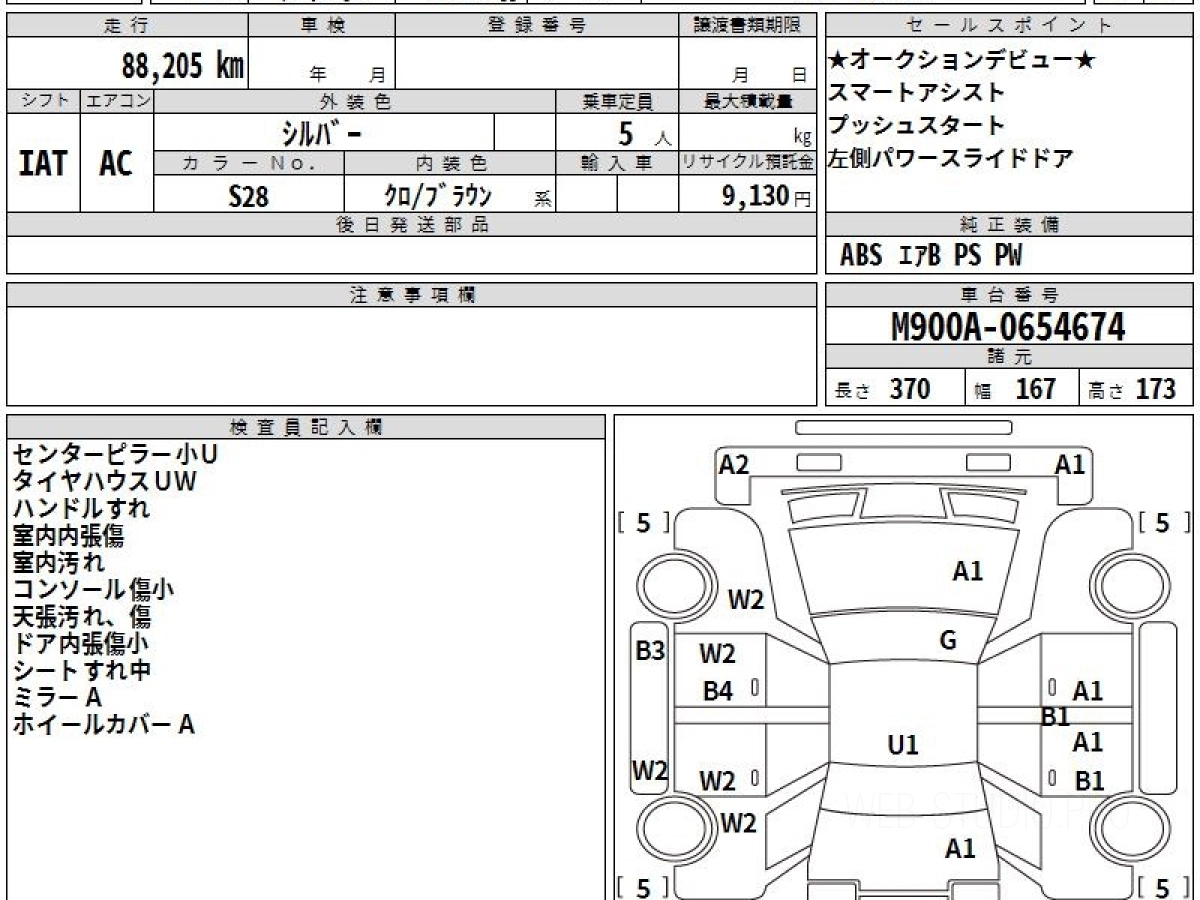This screenshot has height=900, width=1200.
Task: Select the 登録番号 header cell
Action: coord(537,26)
